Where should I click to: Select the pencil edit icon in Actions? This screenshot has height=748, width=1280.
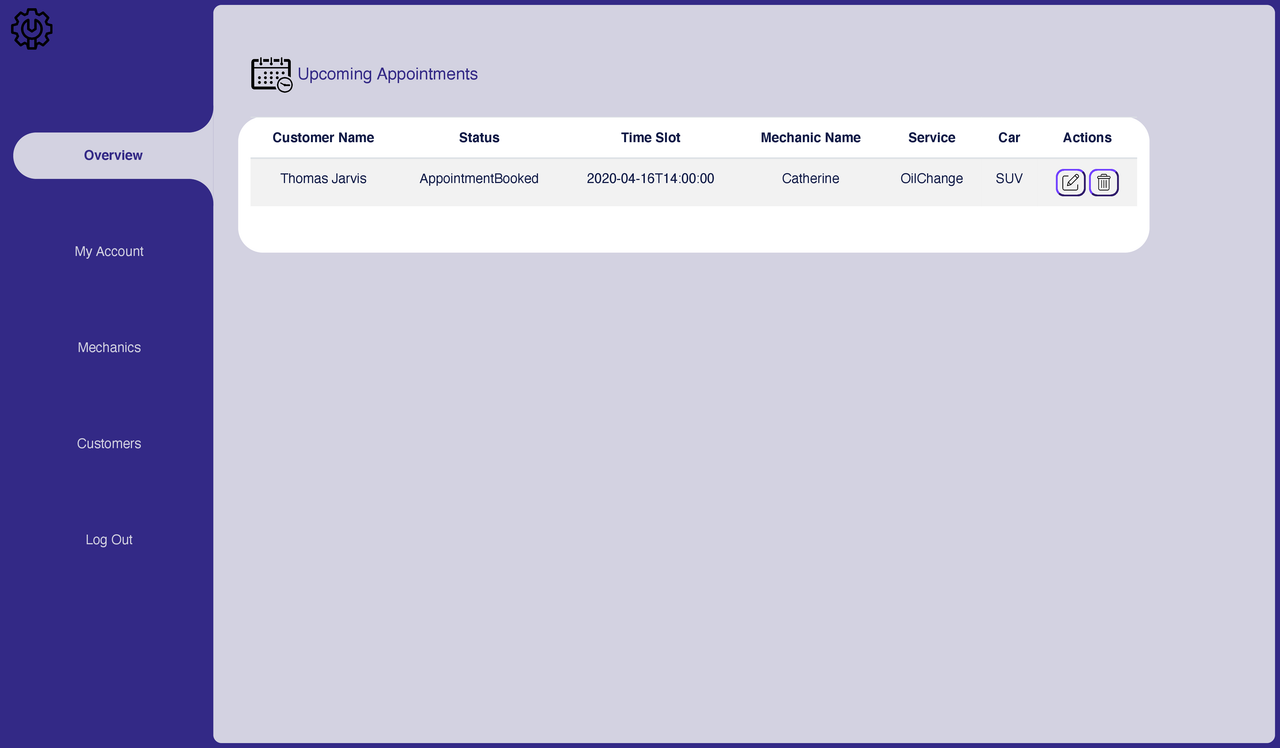(x=1070, y=182)
